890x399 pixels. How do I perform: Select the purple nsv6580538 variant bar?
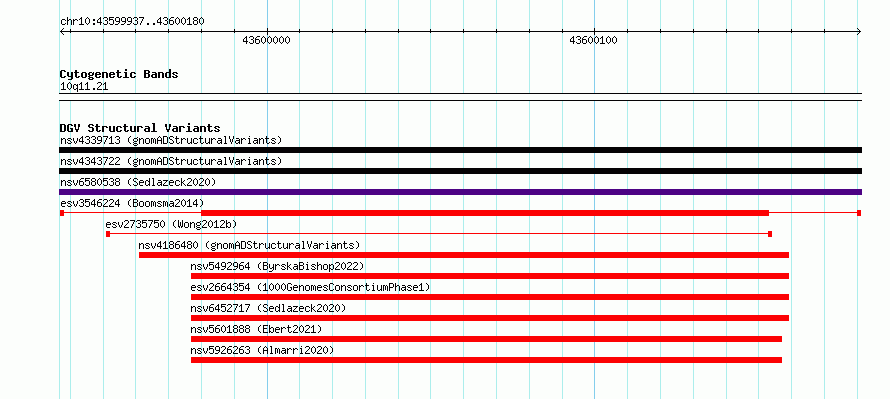(x=460, y=192)
